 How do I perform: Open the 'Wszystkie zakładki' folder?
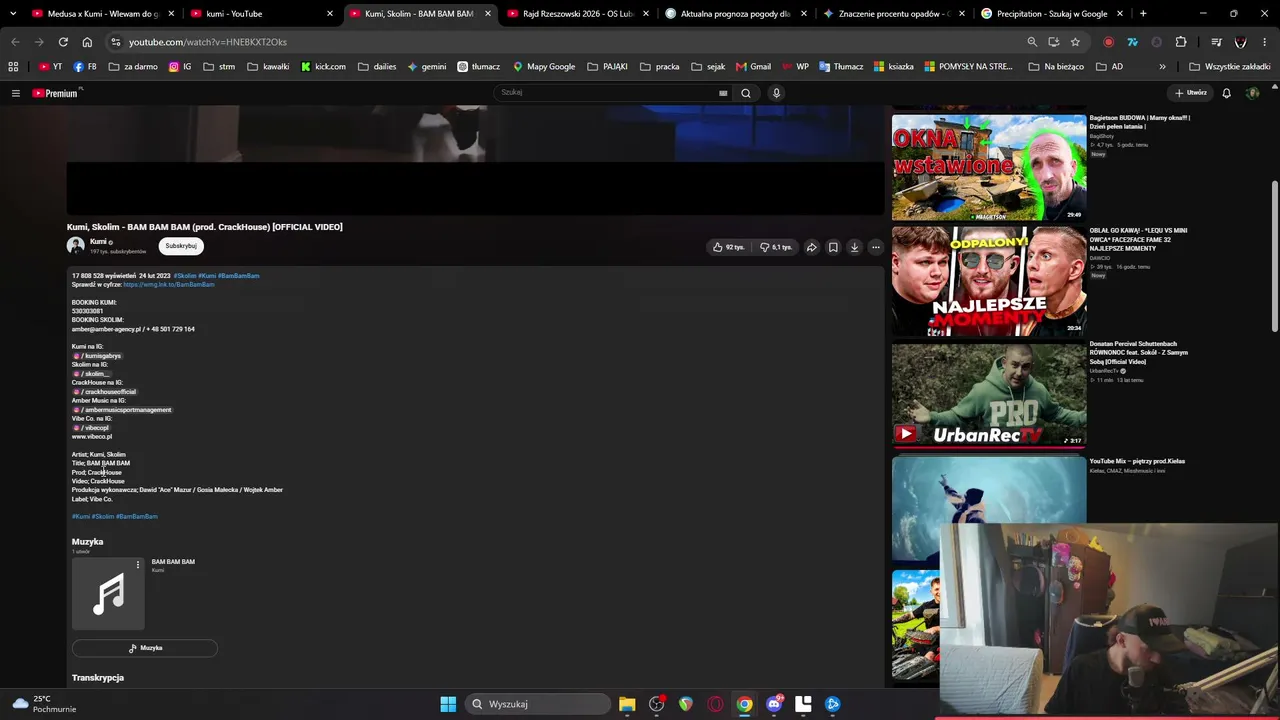click(x=1229, y=66)
